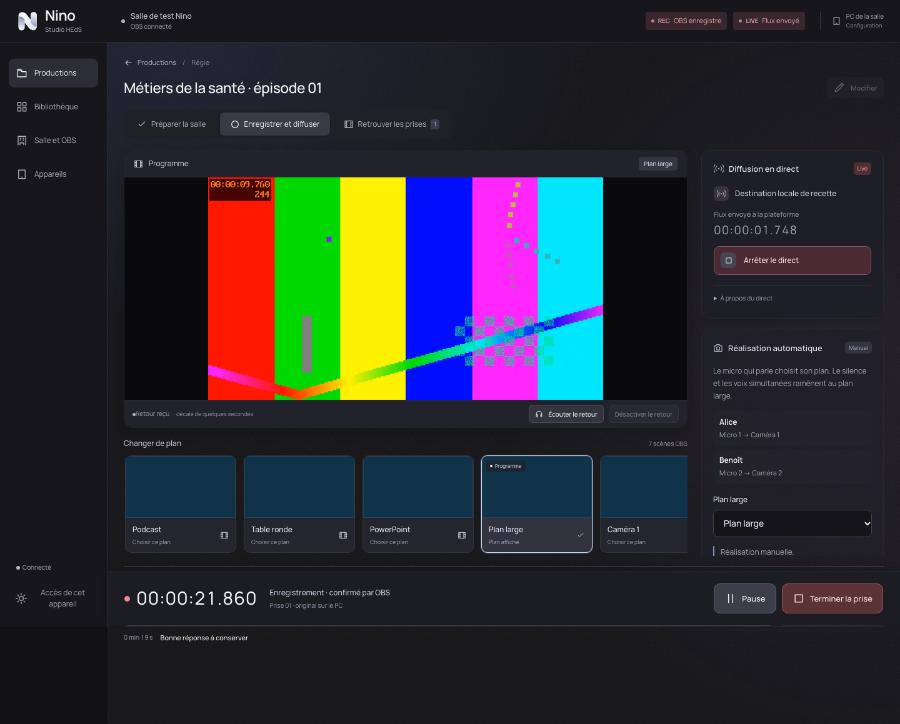The width and height of the screenshot is (900, 724).
Task: Select Enregistrer et diffuser tab
Action: click(275, 124)
